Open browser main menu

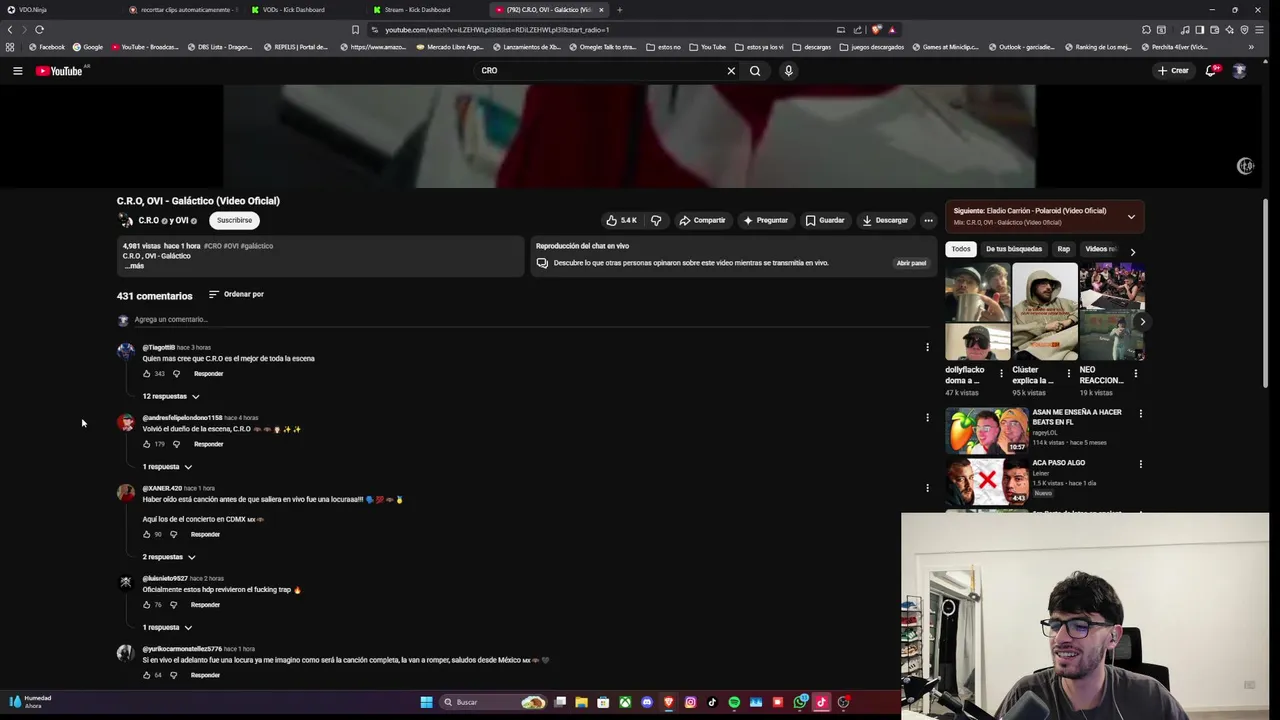1259,30
